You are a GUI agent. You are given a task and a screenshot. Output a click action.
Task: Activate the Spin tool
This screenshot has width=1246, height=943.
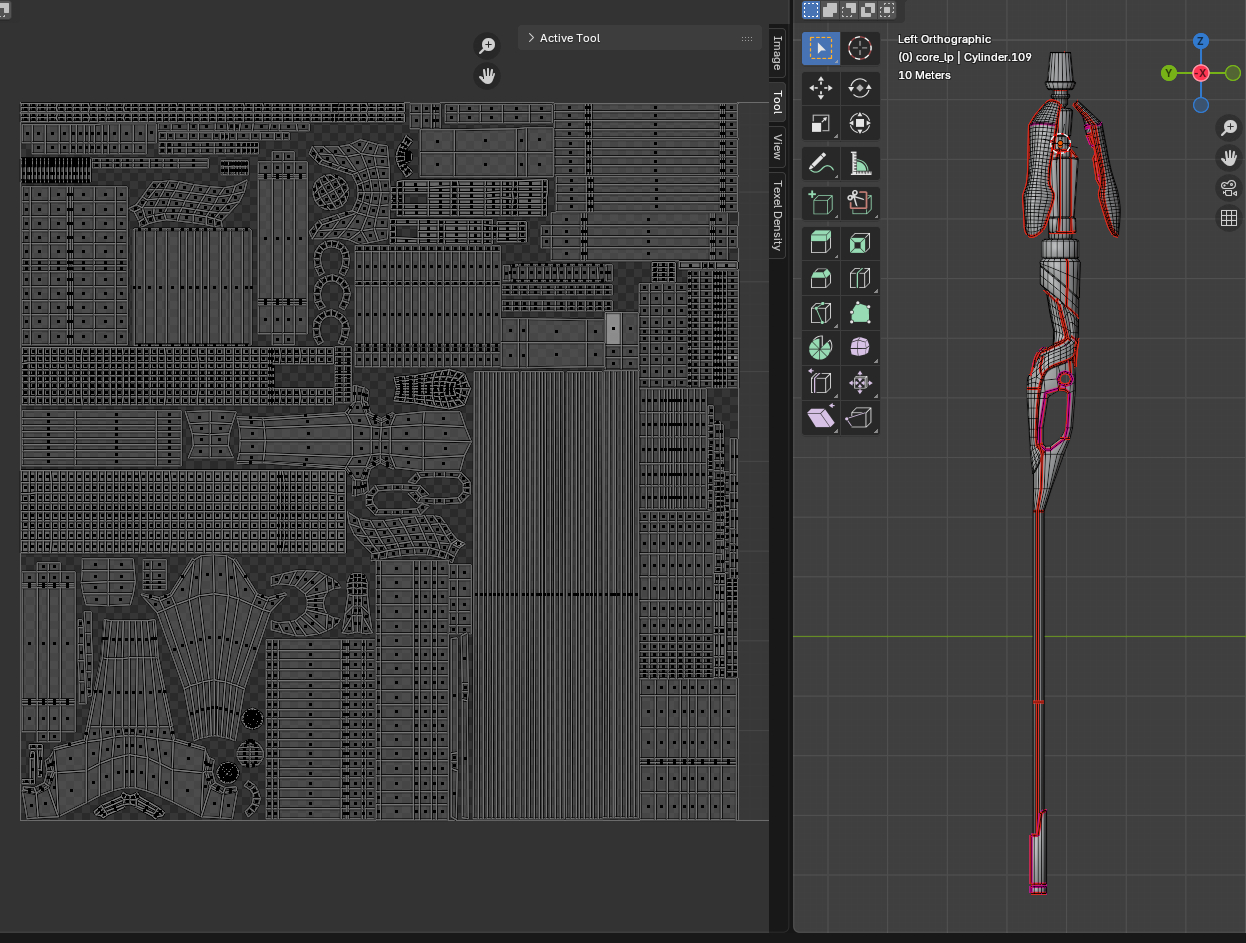[820, 348]
